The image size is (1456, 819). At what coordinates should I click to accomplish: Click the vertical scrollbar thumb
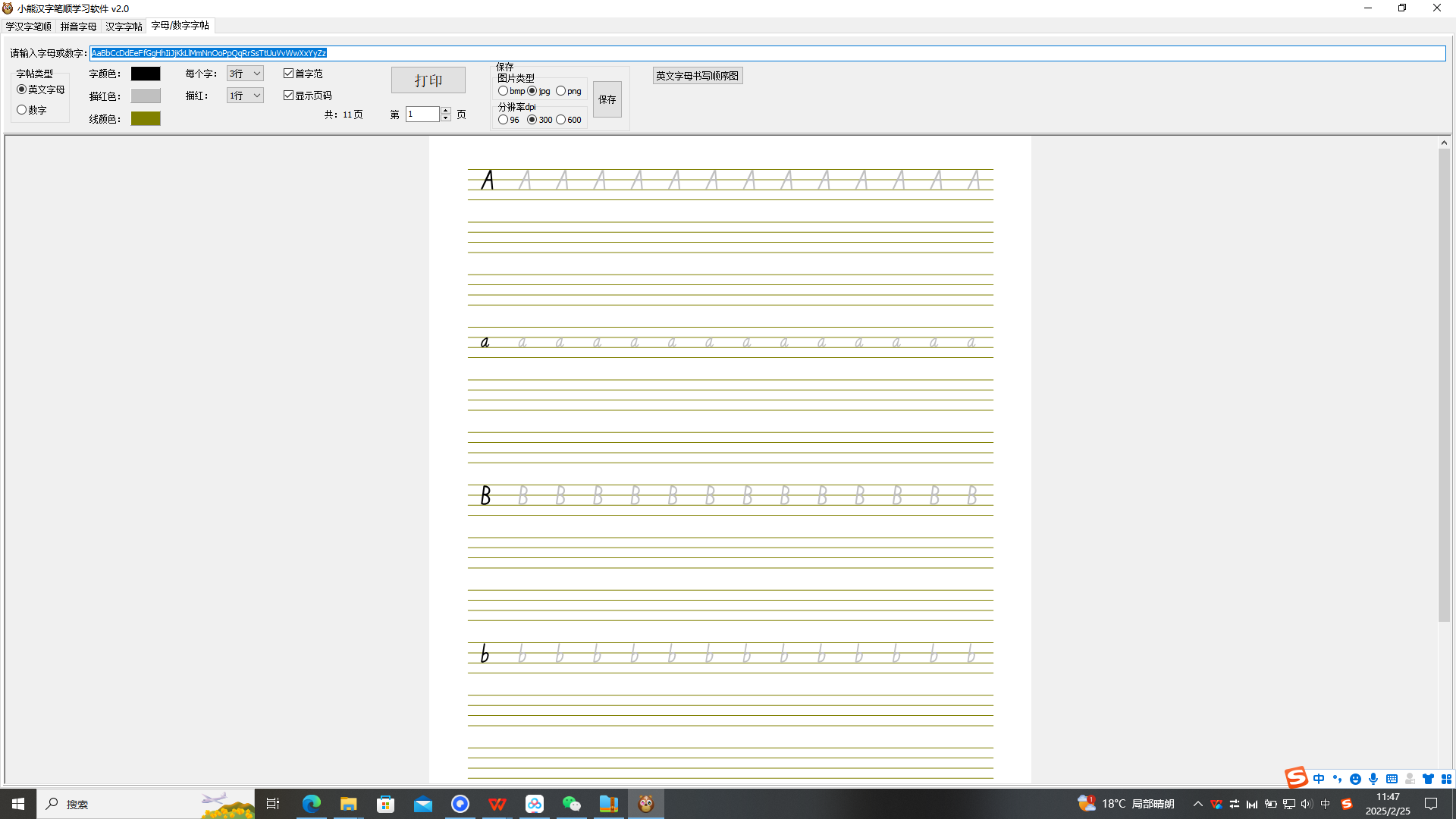(x=1445, y=385)
